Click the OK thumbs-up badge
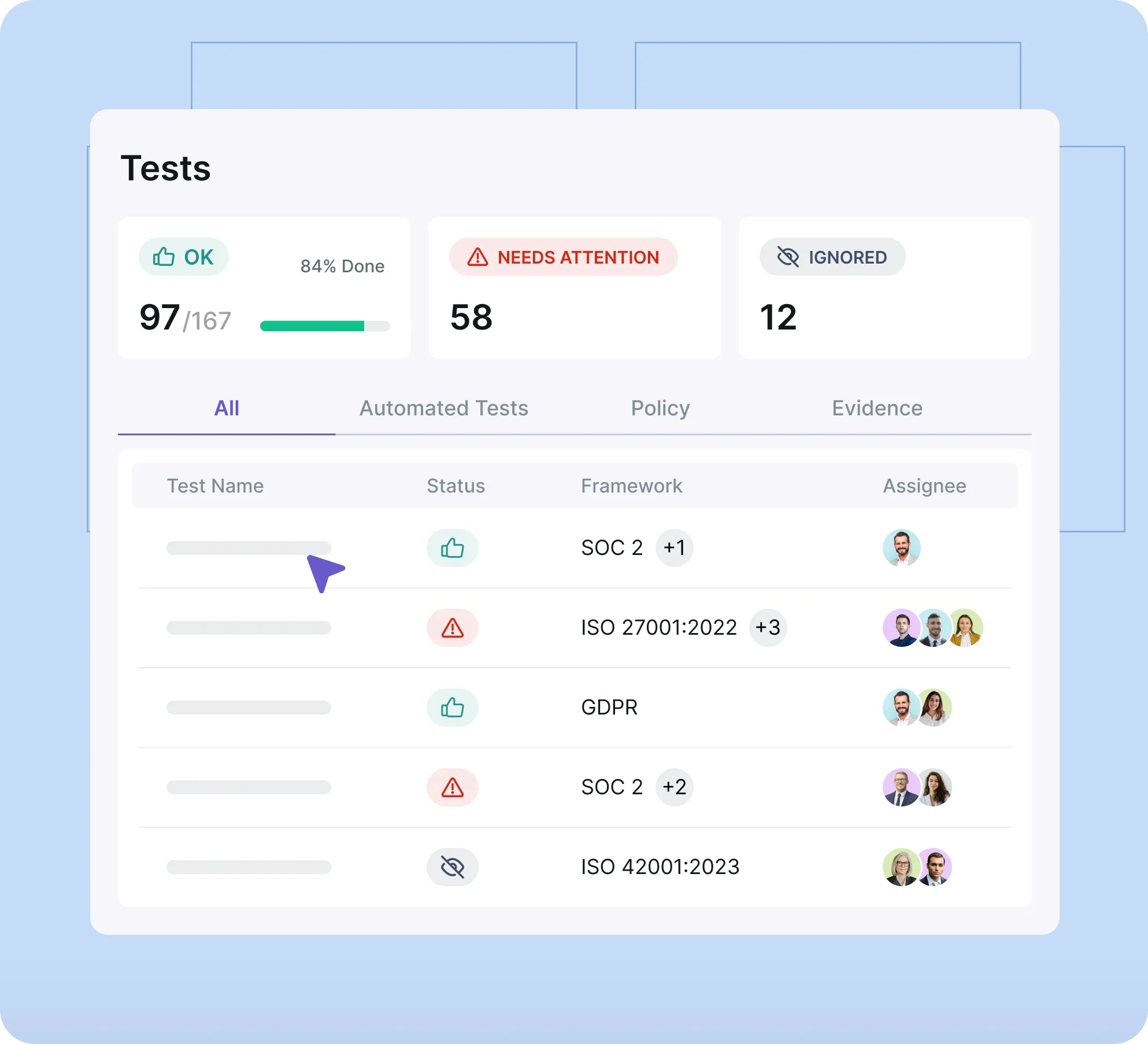The height and width of the screenshot is (1044, 1148). click(x=183, y=257)
